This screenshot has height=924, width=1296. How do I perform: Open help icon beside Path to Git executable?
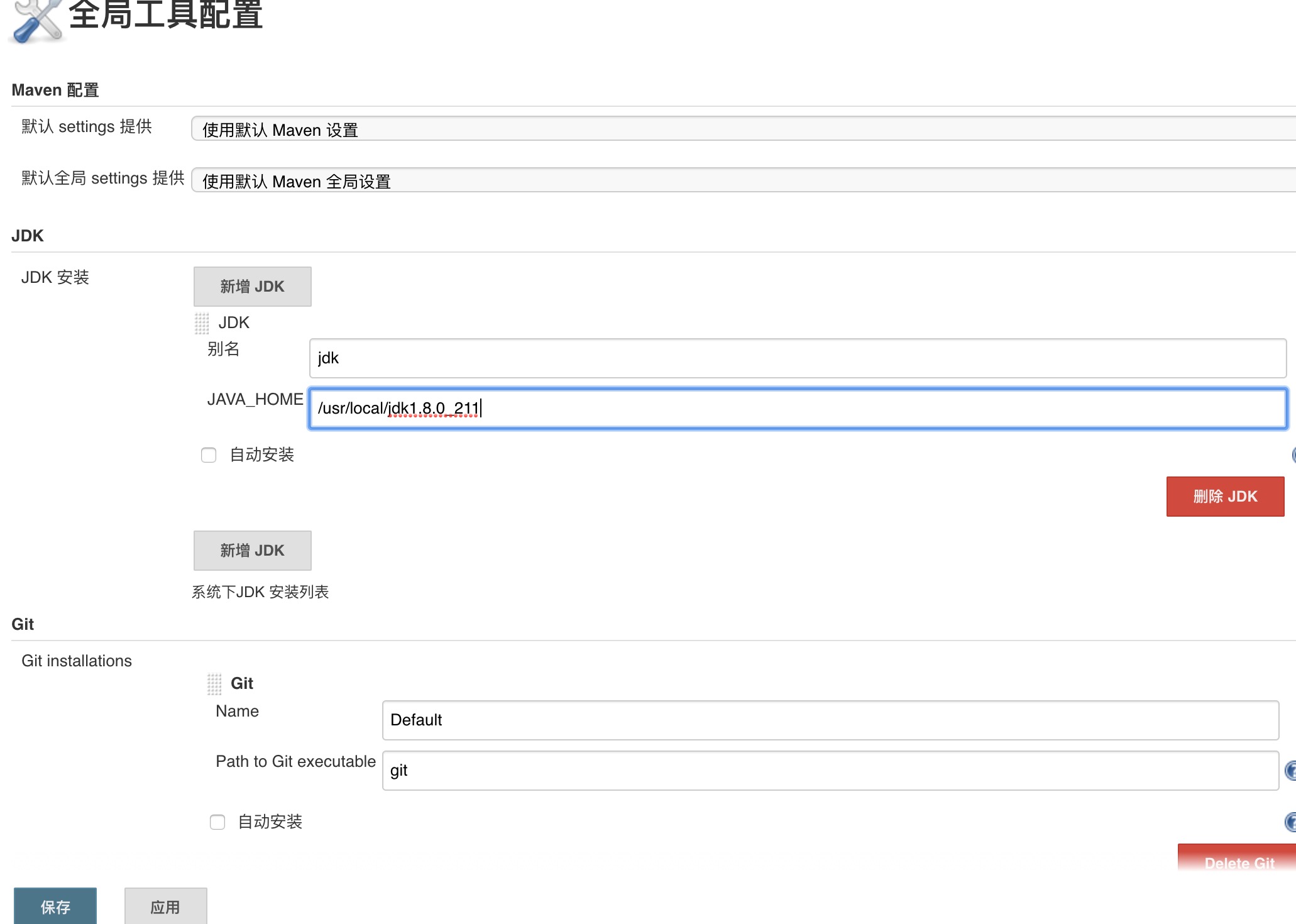click(1290, 771)
